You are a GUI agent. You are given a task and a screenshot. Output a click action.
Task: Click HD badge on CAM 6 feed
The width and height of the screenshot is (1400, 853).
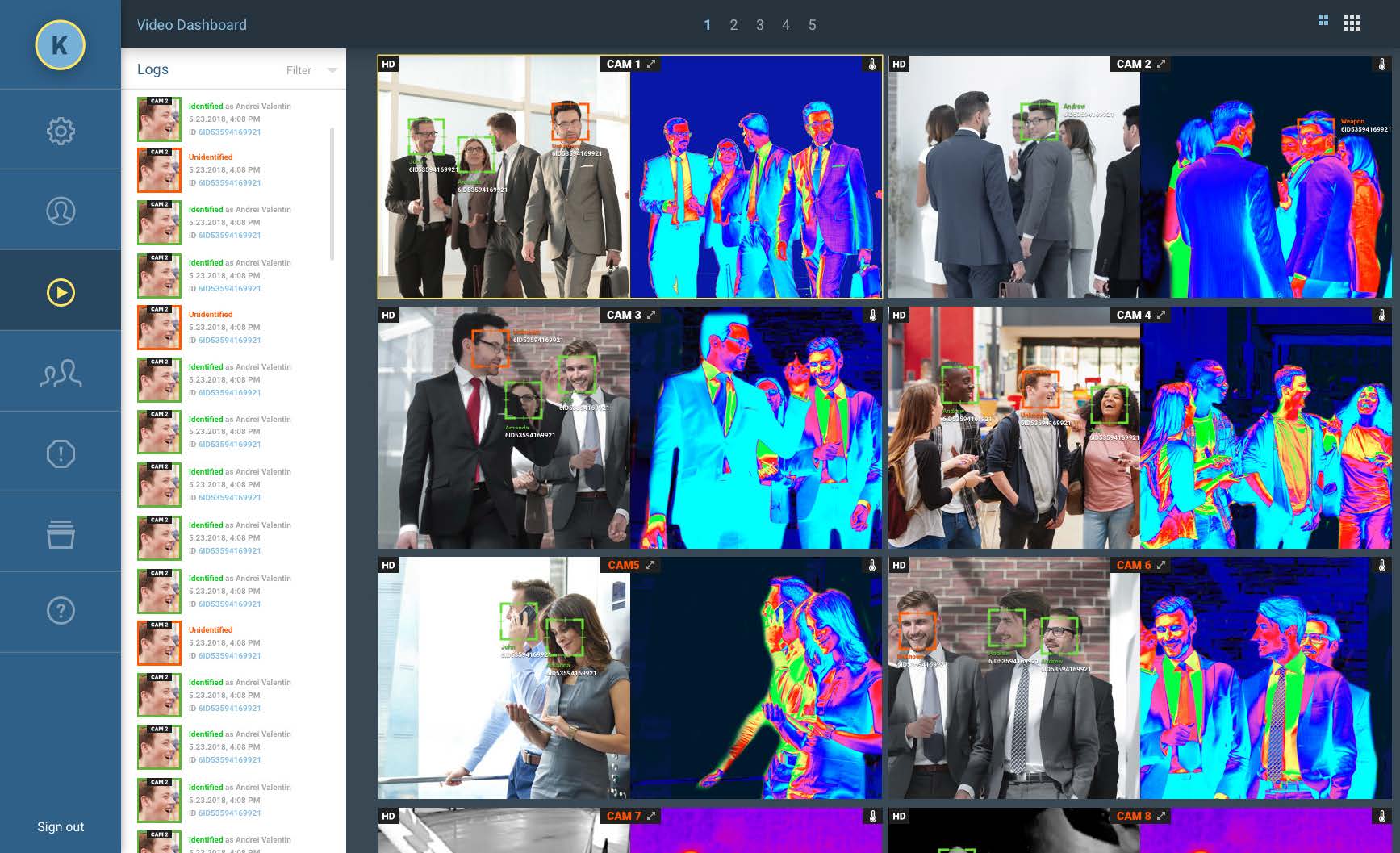[899, 565]
